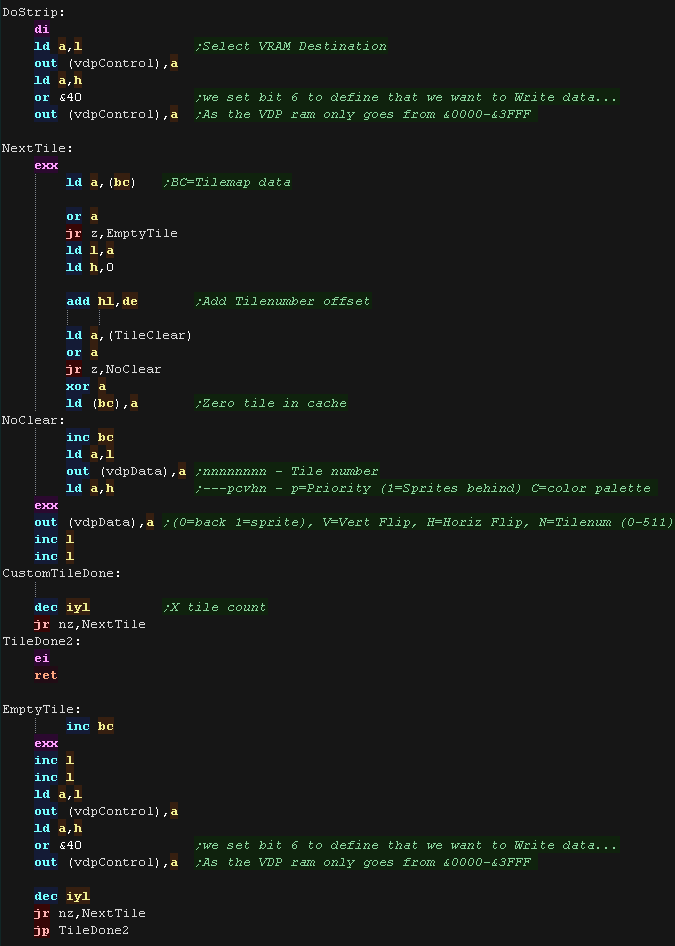The height and width of the screenshot is (946, 675).
Task: Click the ';BC=Tilemap data' comment
Action: (x=227, y=182)
